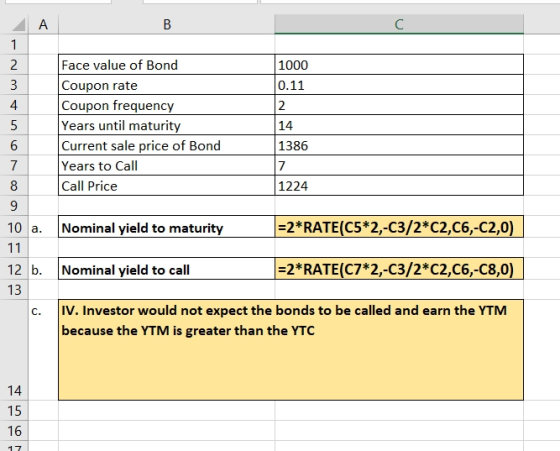Click 'Nominal yield to maturity' cell
The image size is (560, 451).
tap(167, 227)
